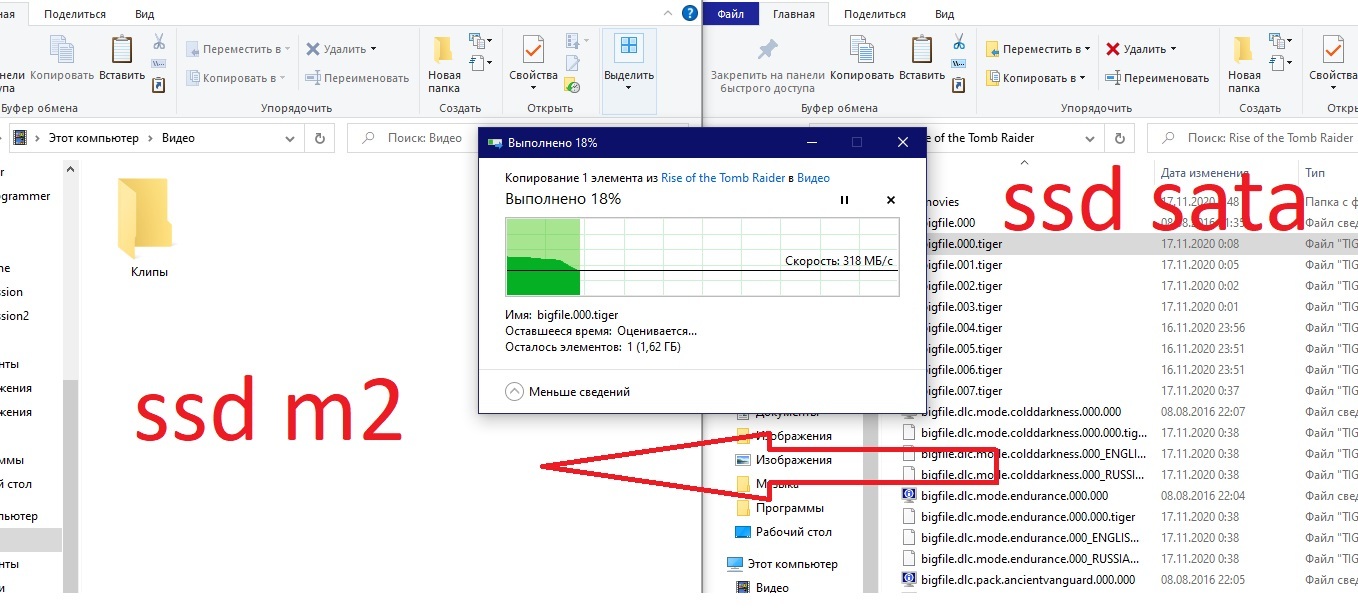
Task: Open the Видео destination link in dialog
Action: (813, 178)
